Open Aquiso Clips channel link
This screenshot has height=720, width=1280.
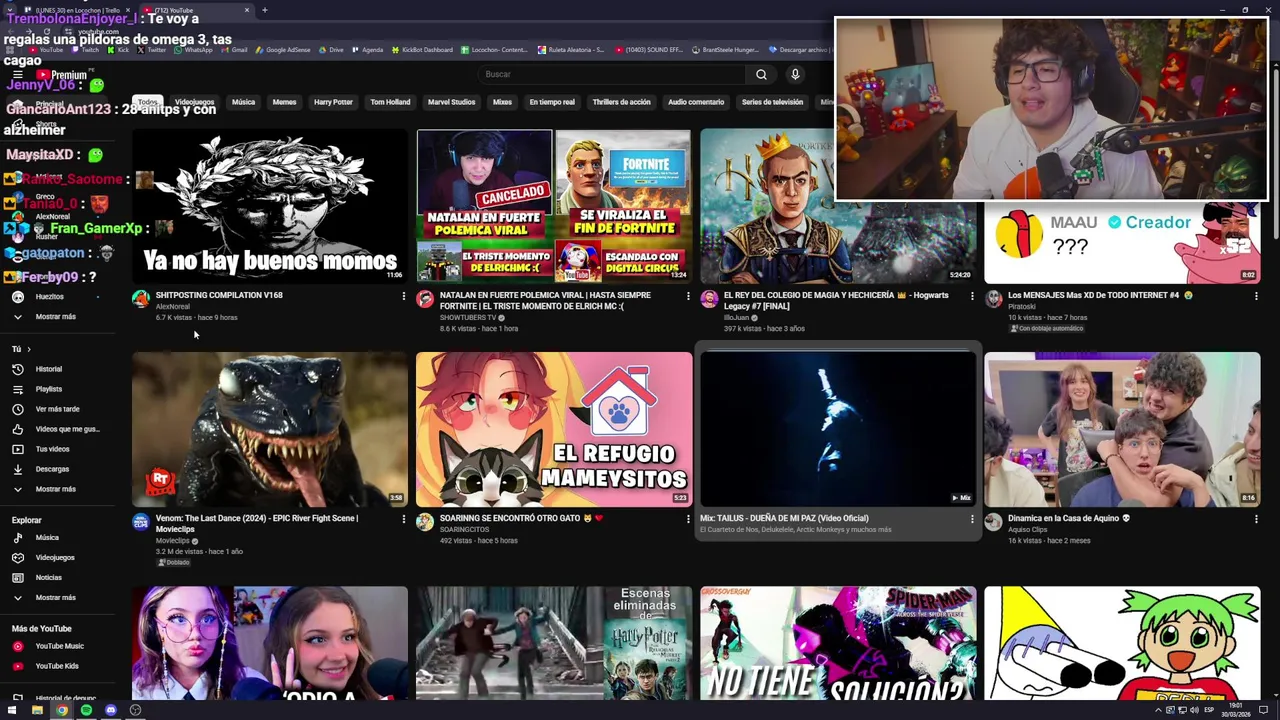coord(1028,530)
